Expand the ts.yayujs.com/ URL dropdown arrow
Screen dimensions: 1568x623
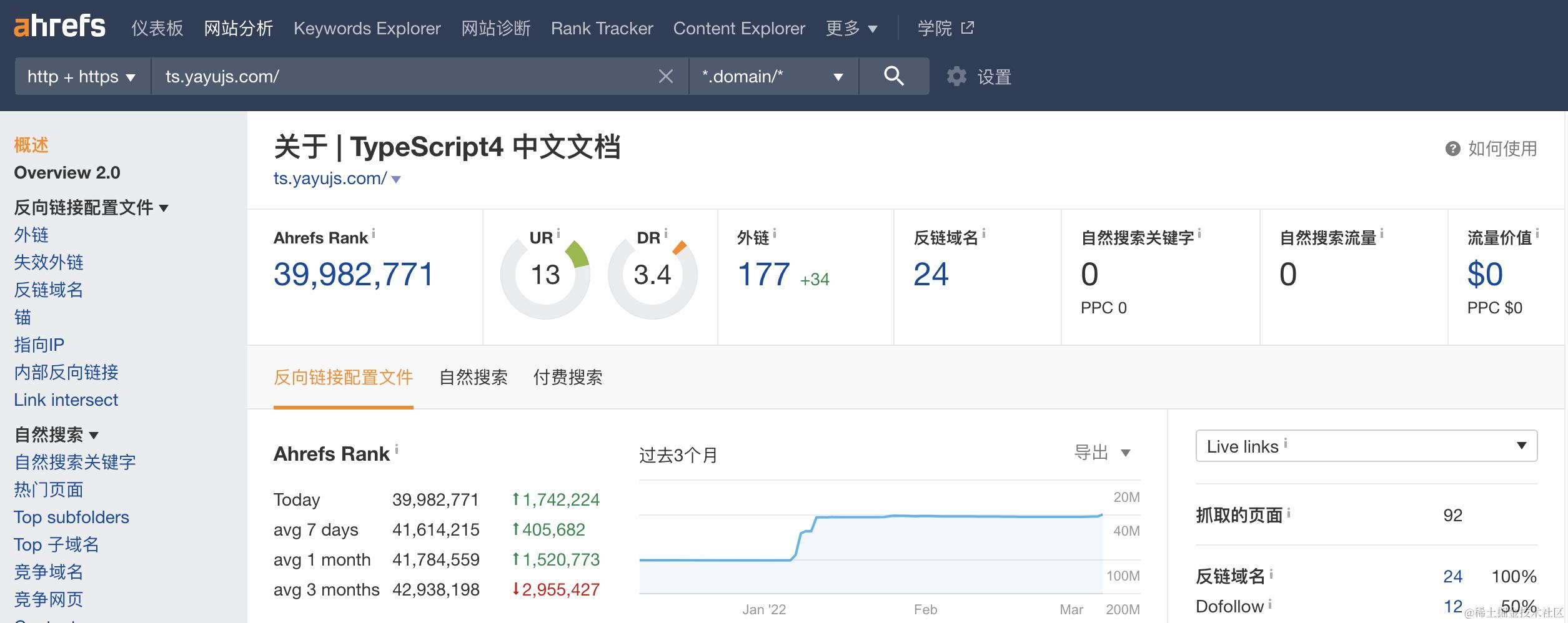coord(396,179)
